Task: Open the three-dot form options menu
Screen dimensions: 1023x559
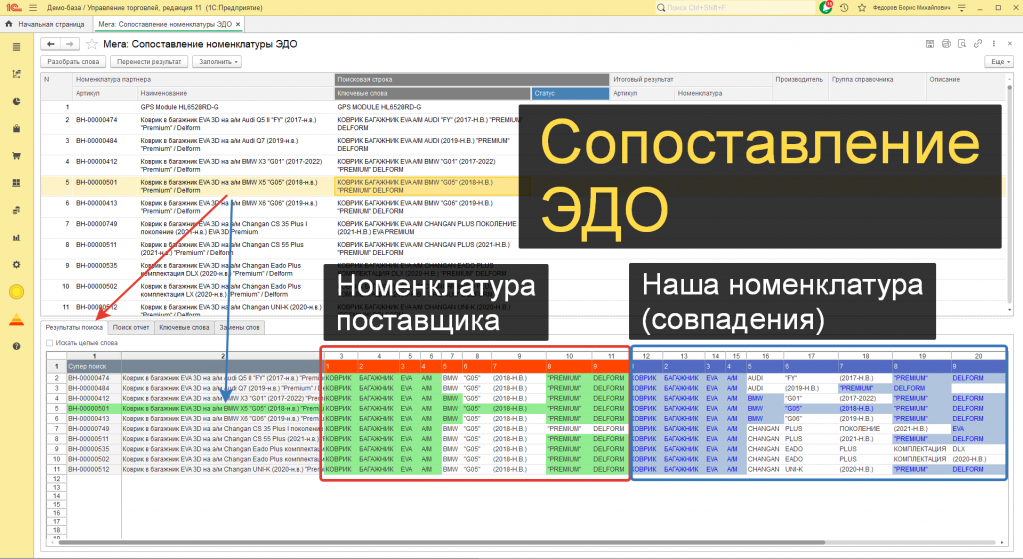Action: click(994, 44)
